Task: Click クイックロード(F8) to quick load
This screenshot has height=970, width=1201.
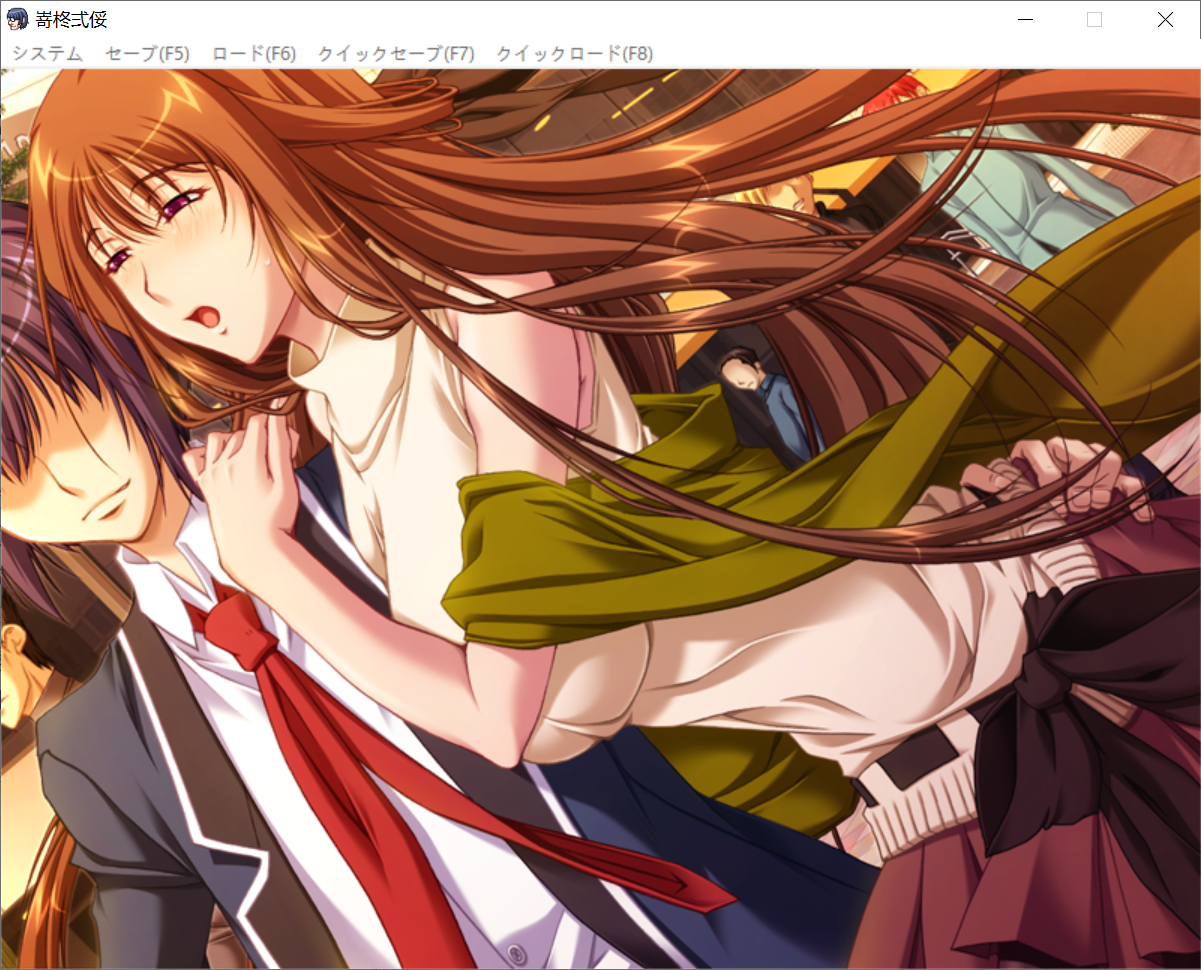Action: (575, 54)
